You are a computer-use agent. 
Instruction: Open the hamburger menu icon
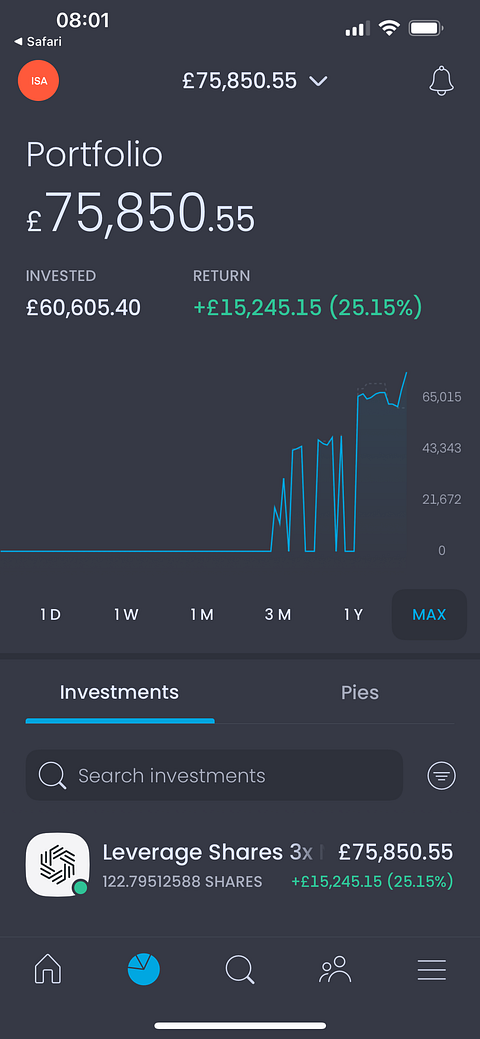click(x=432, y=970)
